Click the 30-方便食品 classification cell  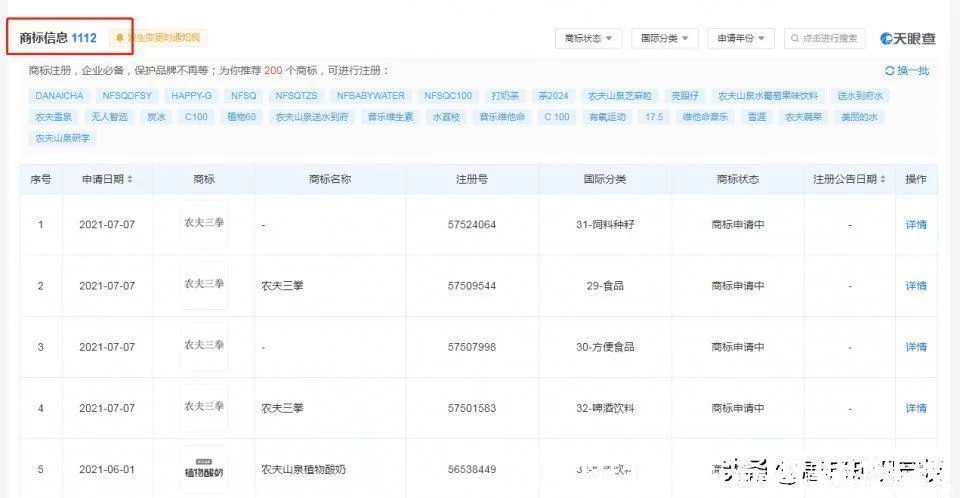pos(605,347)
